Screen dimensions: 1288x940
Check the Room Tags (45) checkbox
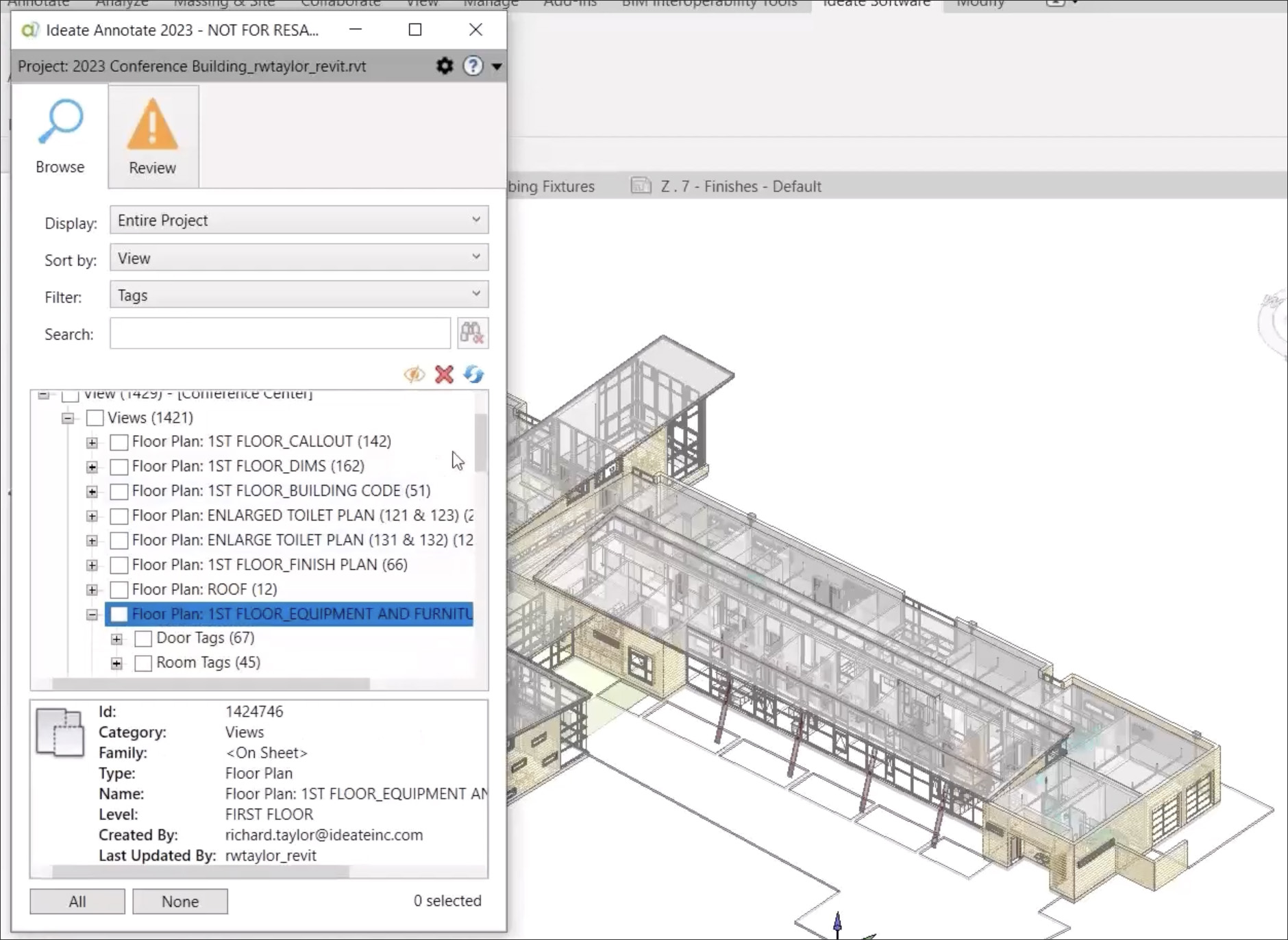[x=143, y=663]
